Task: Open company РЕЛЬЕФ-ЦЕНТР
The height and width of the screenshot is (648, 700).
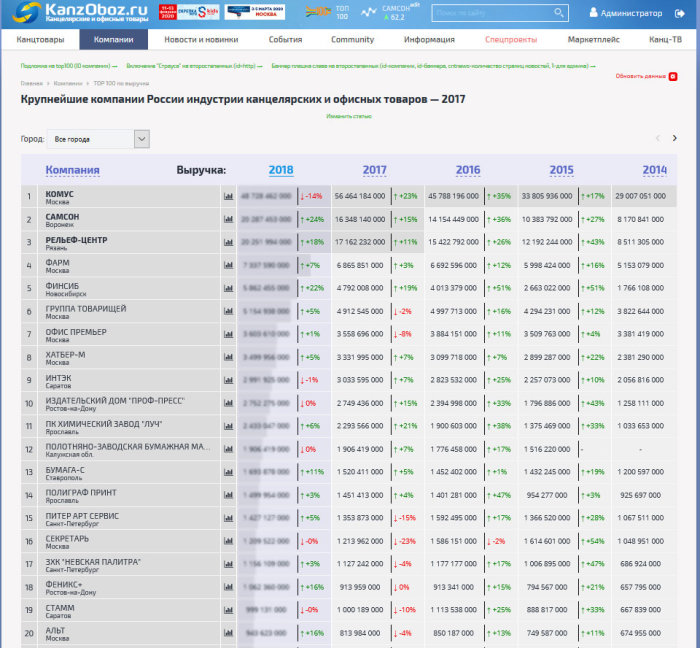Action: [76, 240]
